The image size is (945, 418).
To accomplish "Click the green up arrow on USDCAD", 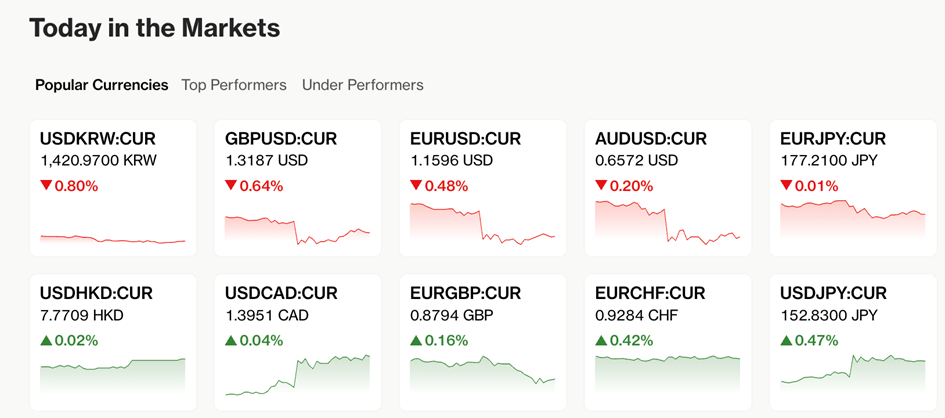I will (231, 340).
